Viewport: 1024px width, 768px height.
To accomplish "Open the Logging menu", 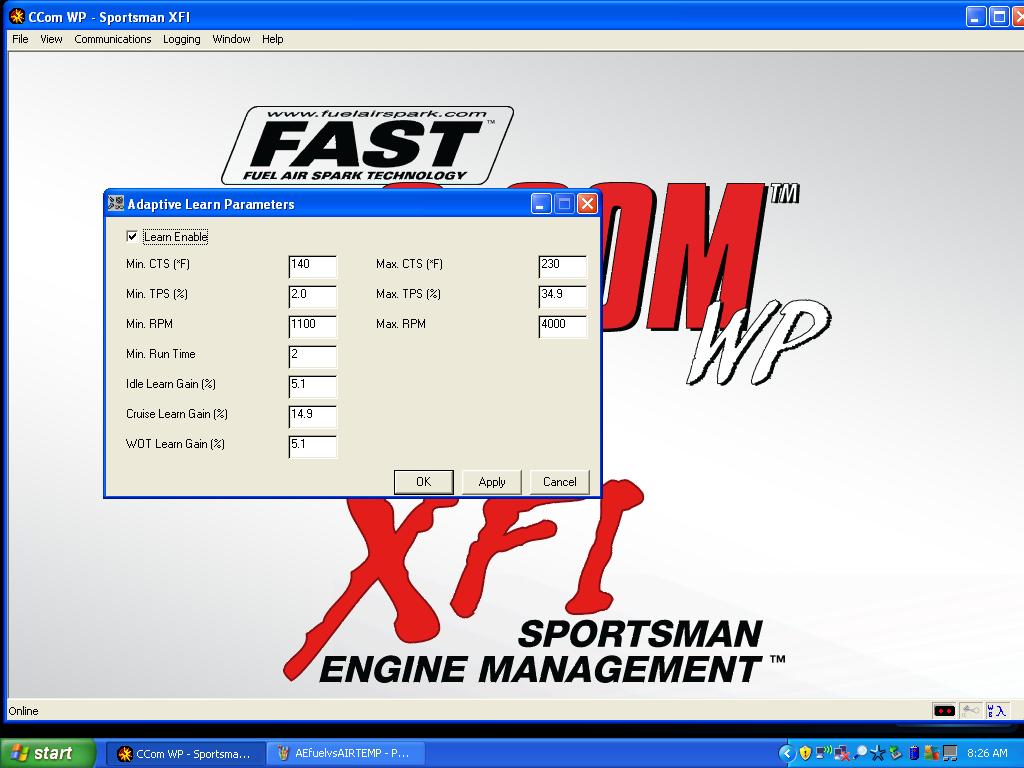I will click(x=182, y=39).
